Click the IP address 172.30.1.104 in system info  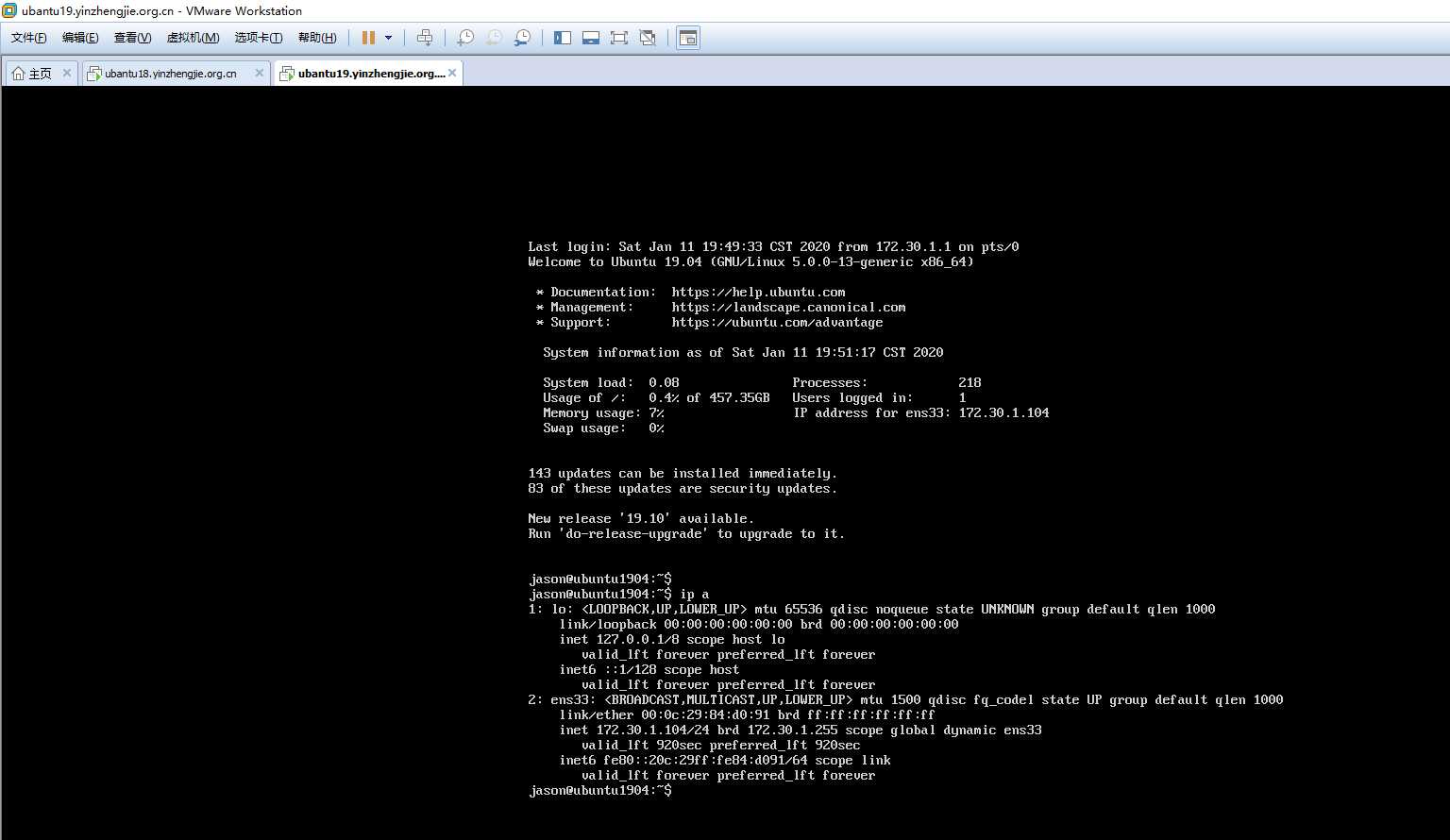[1003, 413]
